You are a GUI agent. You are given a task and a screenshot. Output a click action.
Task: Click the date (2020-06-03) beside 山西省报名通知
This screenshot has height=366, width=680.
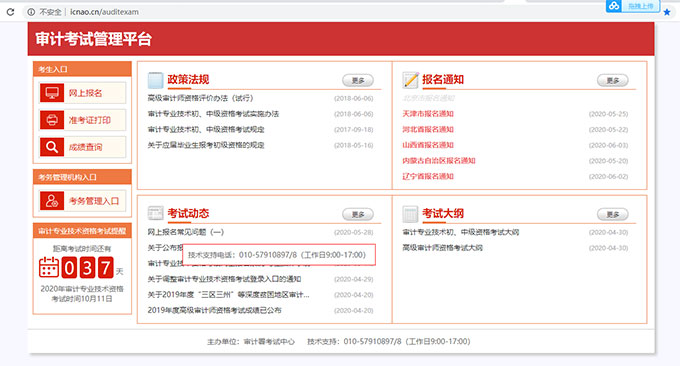point(608,145)
